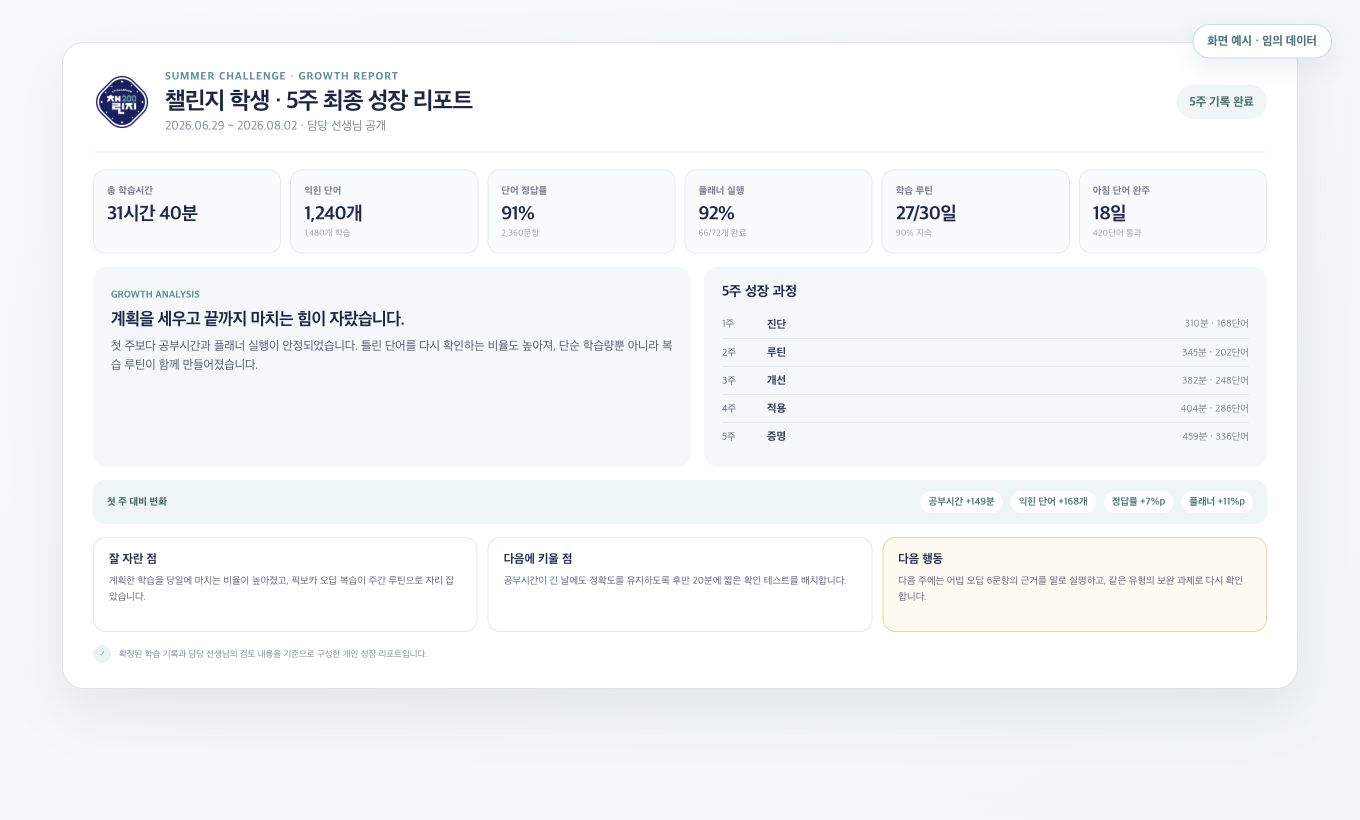Image resolution: width=1360 pixels, height=820 pixels.
Task: Select the 2주 '루틴' row
Action: pos(985,352)
